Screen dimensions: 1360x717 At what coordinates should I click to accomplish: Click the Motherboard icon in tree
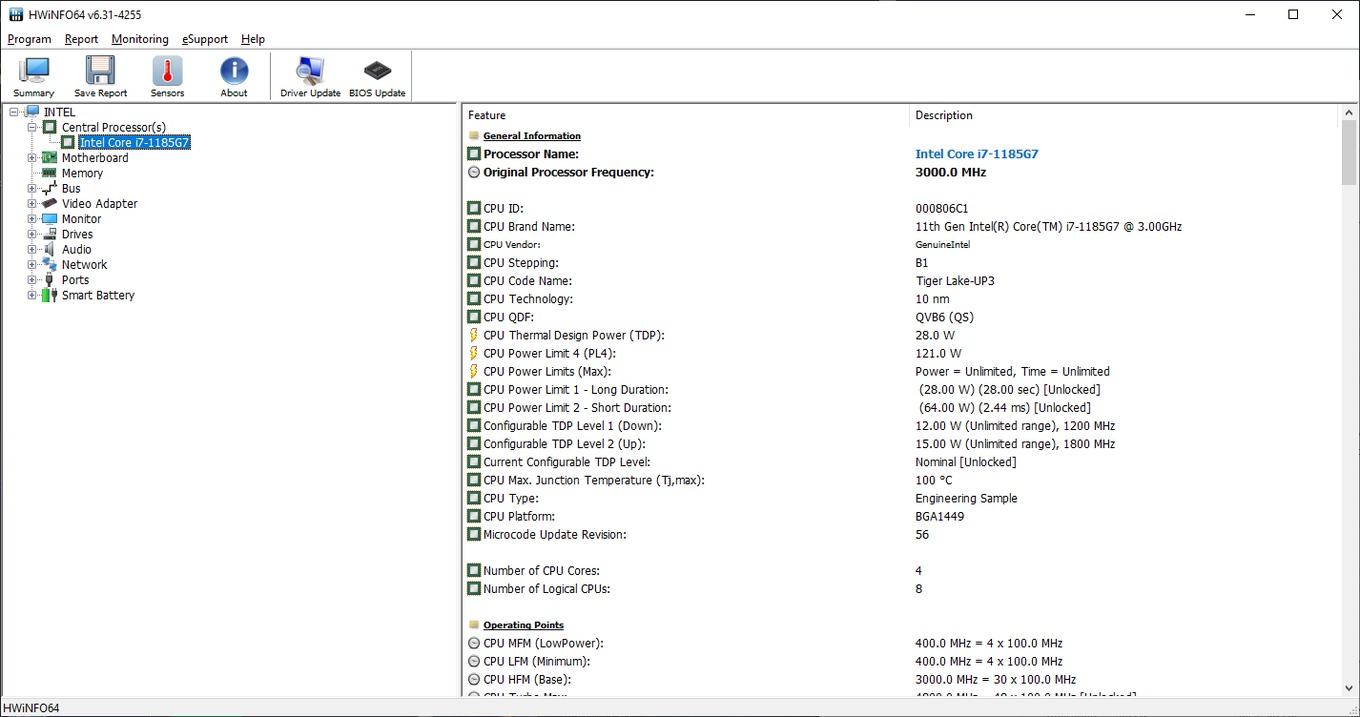point(49,158)
